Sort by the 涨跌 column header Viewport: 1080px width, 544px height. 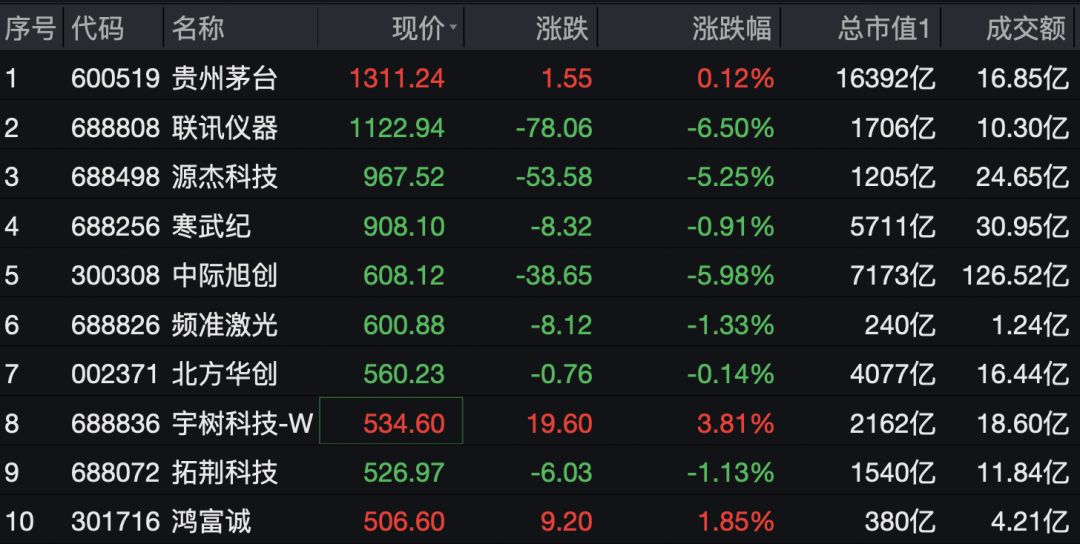point(562,28)
